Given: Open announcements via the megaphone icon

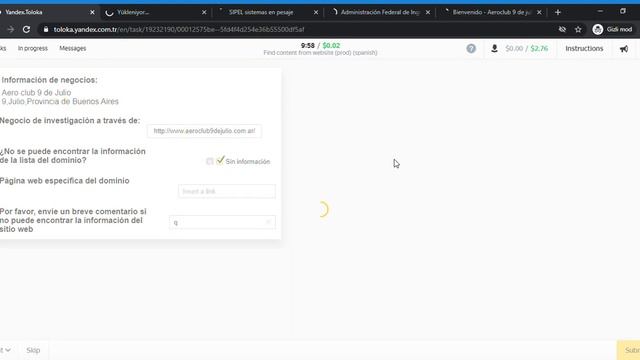Looking at the screenshot, I should (624, 49).
